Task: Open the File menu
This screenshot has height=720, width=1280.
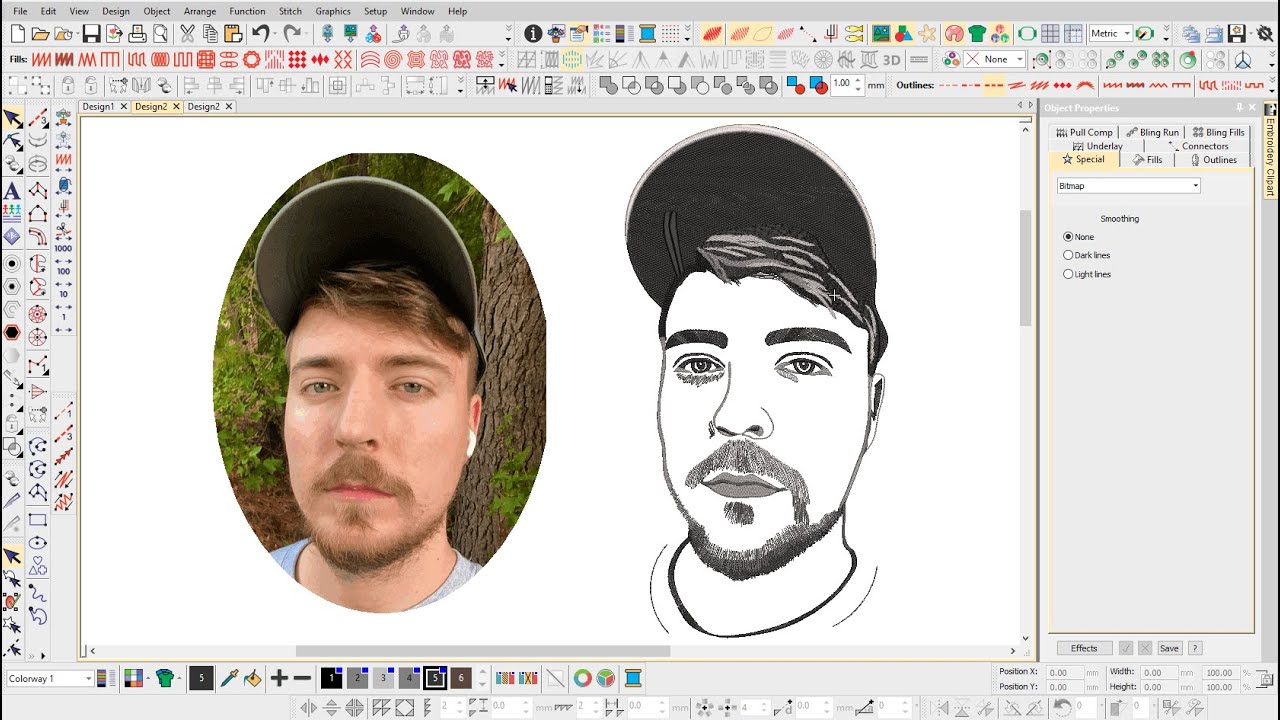Action: click(20, 11)
